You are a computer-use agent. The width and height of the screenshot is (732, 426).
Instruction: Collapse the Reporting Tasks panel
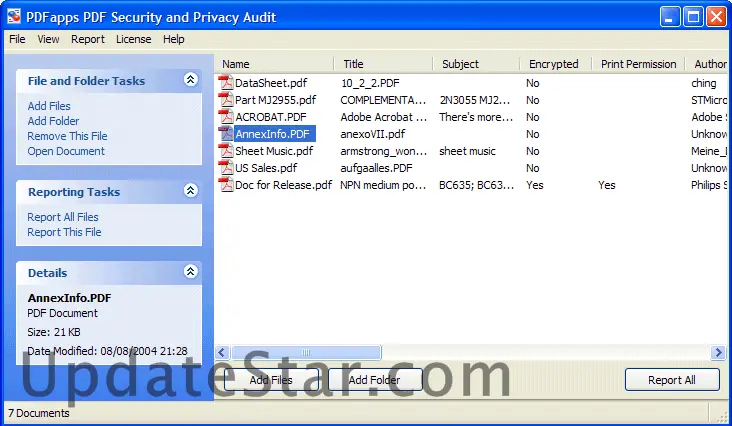click(x=190, y=190)
